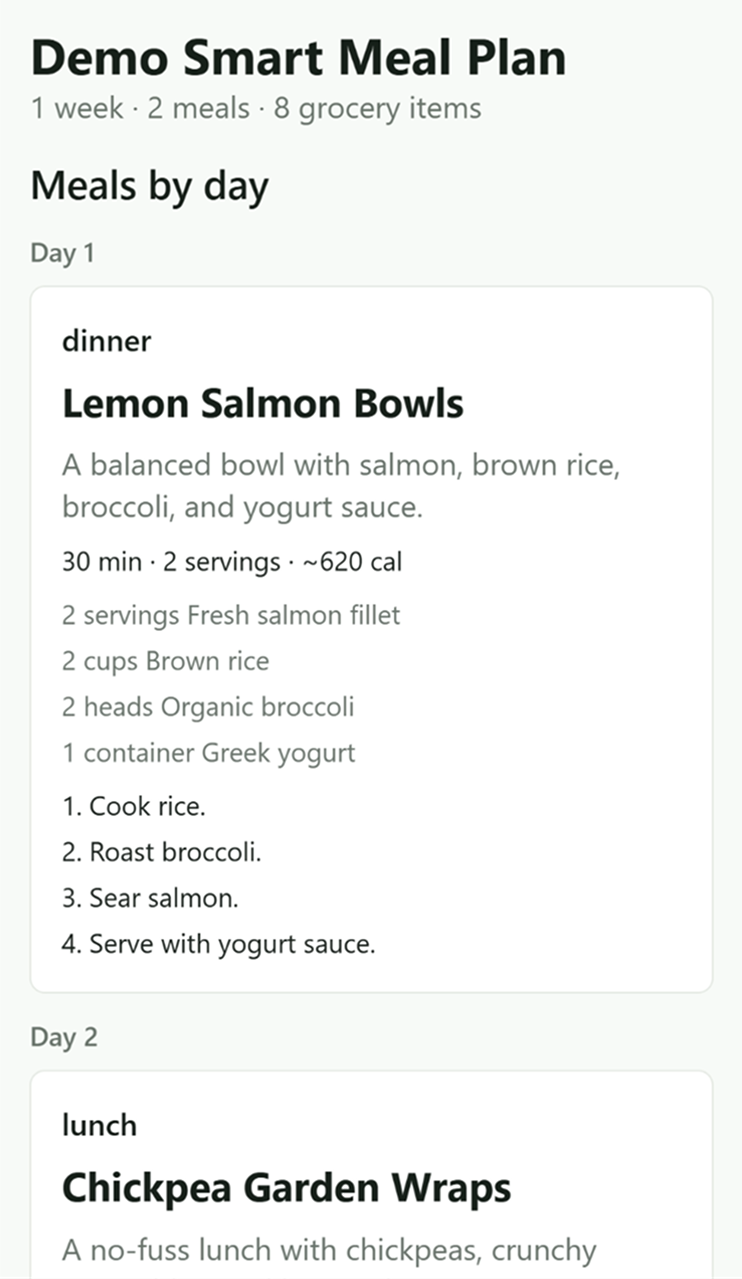Select the Day 2 label

pyautogui.click(x=64, y=1037)
